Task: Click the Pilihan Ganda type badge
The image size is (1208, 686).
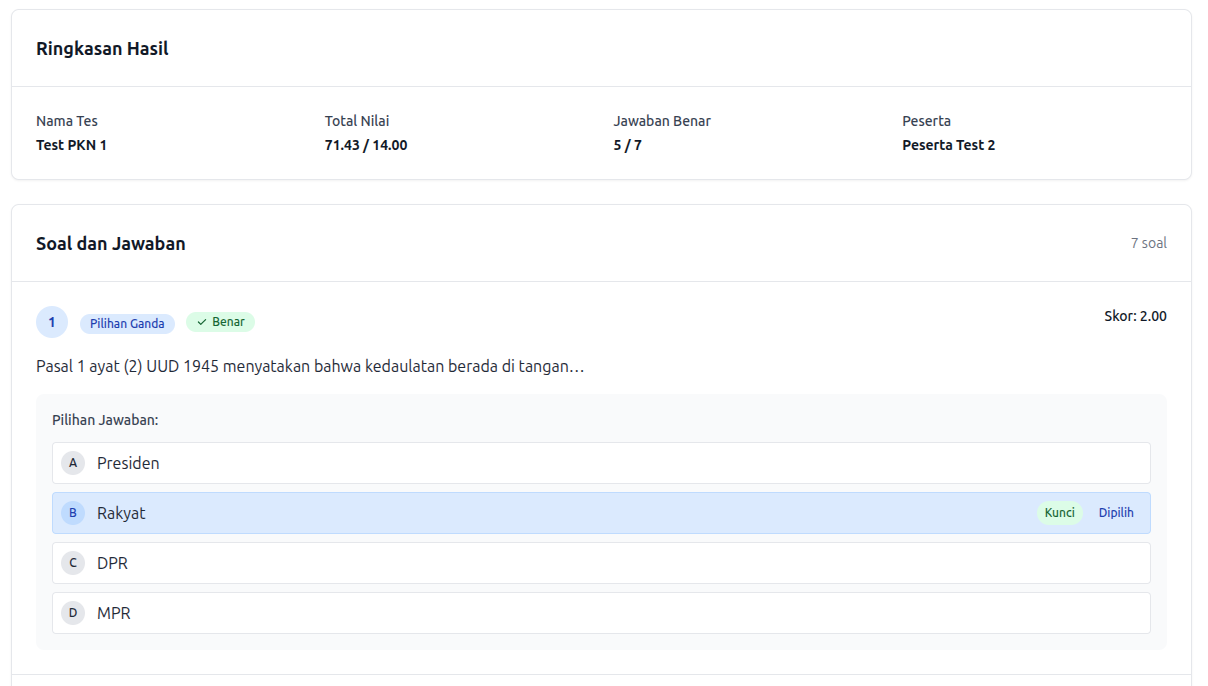Action: [127, 323]
